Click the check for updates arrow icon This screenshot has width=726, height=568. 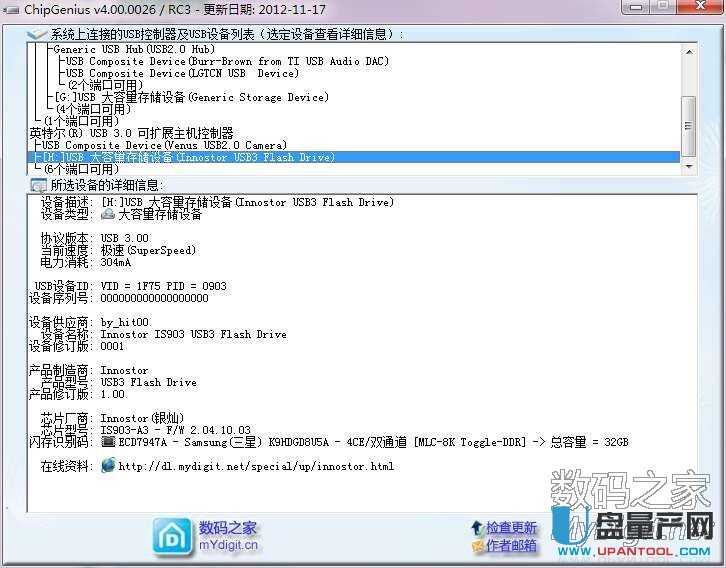click(476, 527)
